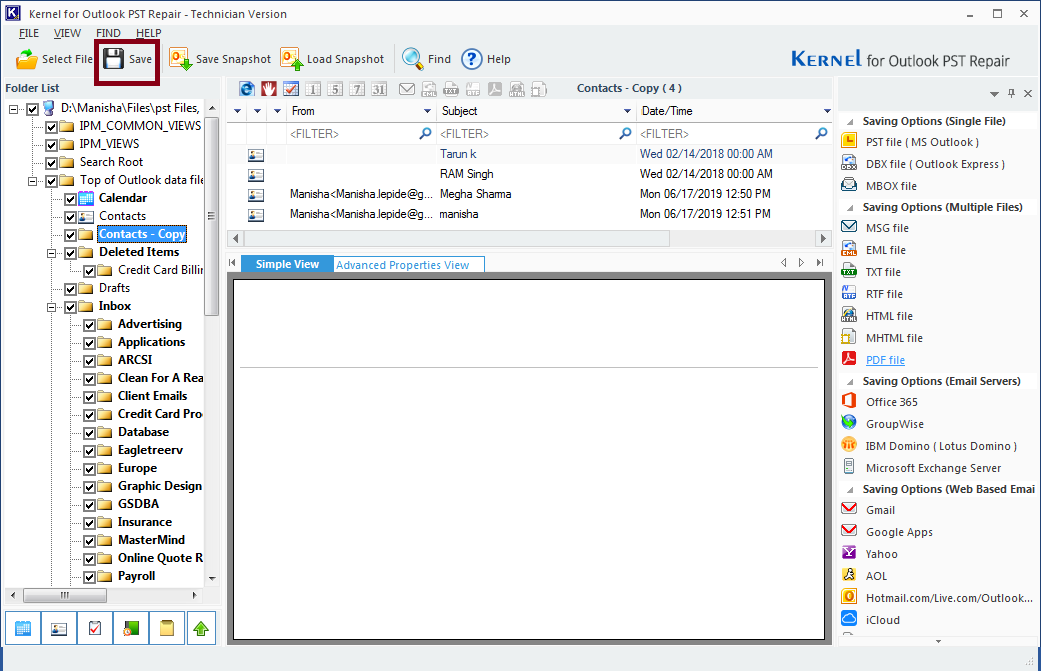The image size is (1041, 671).
Task: Open the tasks clipboard button at bottom left
Action: point(95,628)
